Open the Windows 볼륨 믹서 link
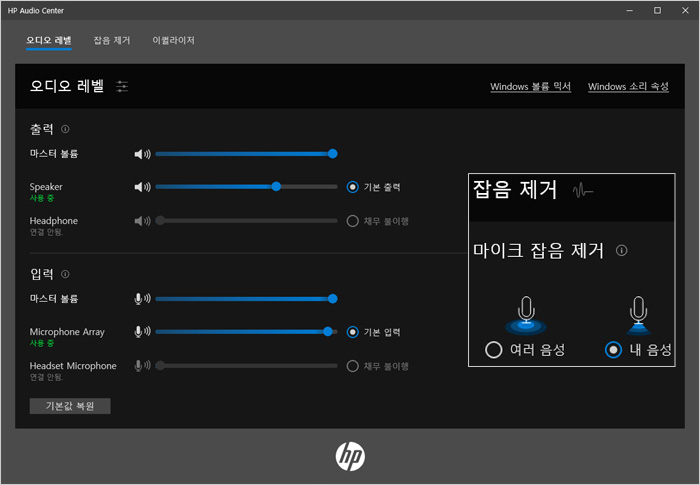 (x=530, y=86)
